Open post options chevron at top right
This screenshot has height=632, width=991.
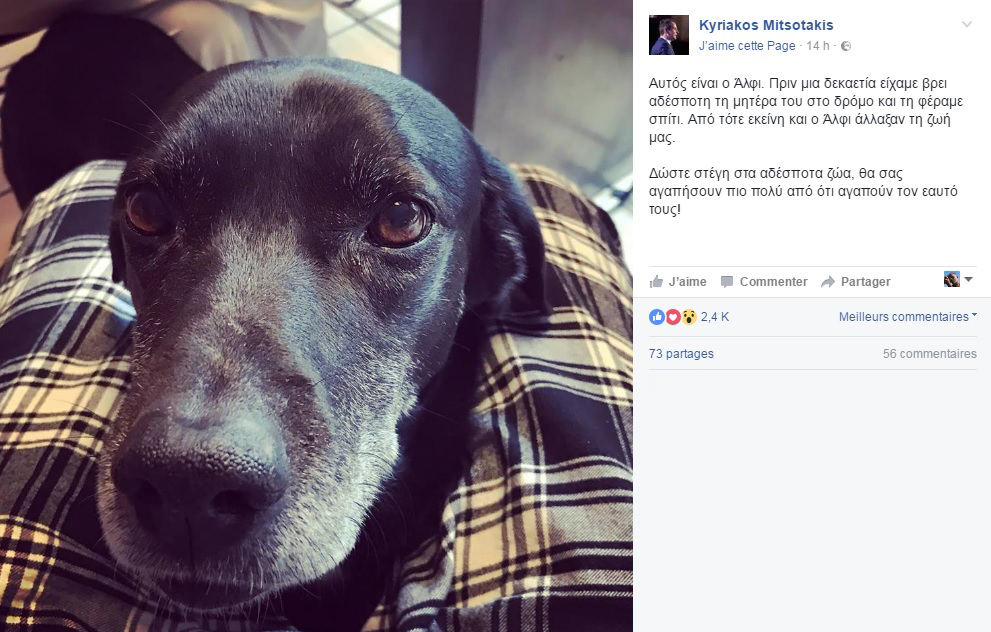[966, 25]
